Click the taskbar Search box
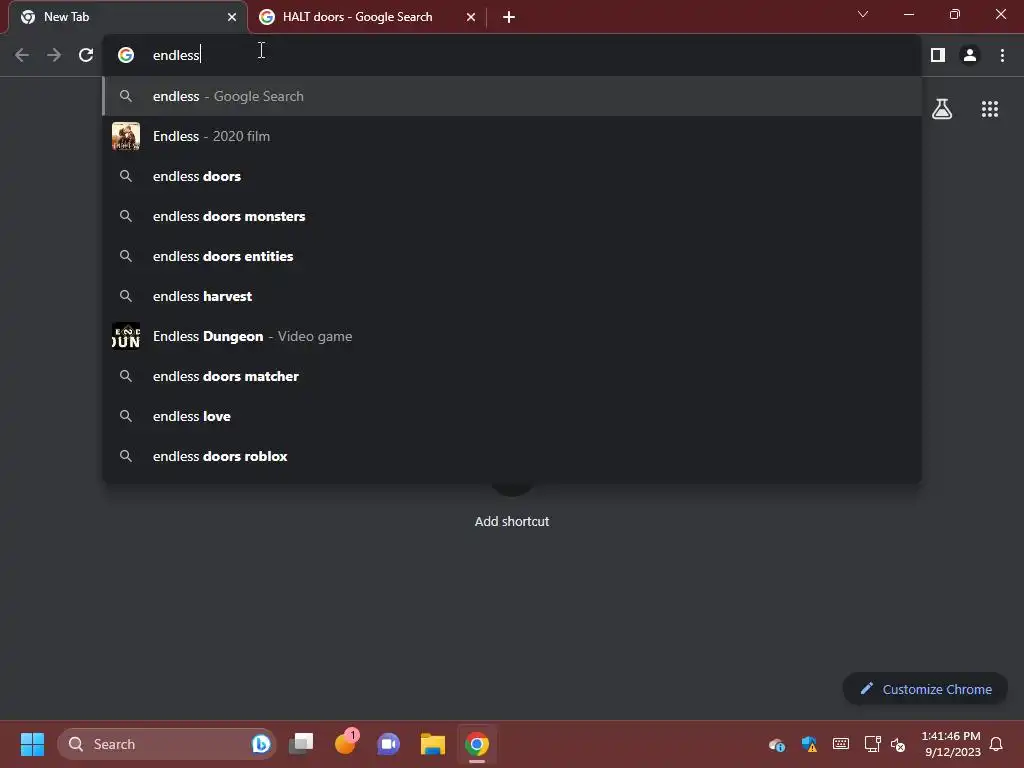 pyautogui.click(x=167, y=744)
